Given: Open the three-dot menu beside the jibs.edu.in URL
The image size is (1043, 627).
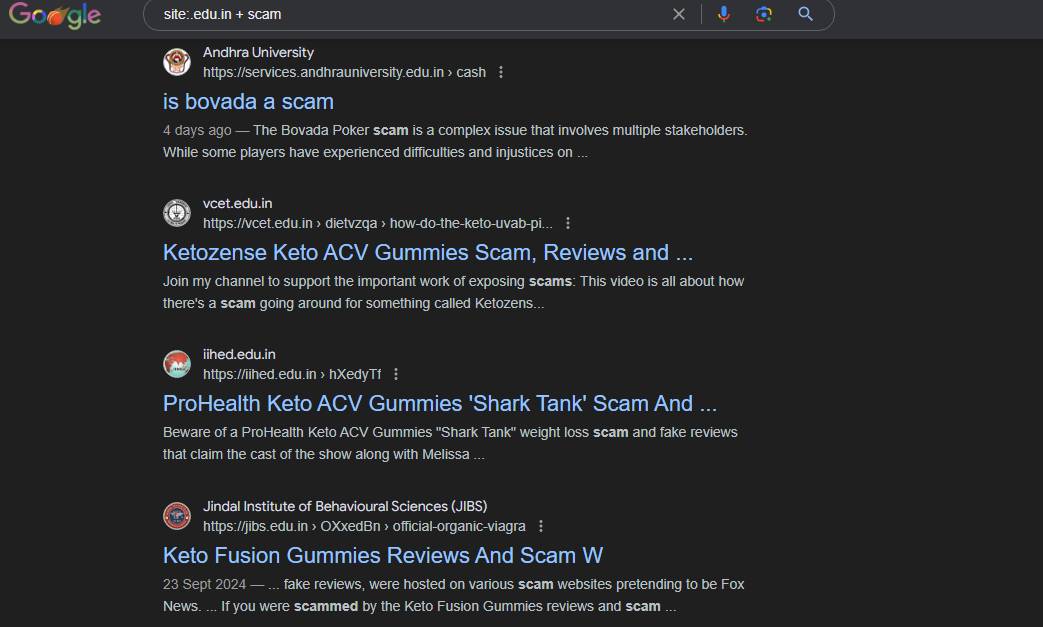Looking at the screenshot, I should point(541,526).
